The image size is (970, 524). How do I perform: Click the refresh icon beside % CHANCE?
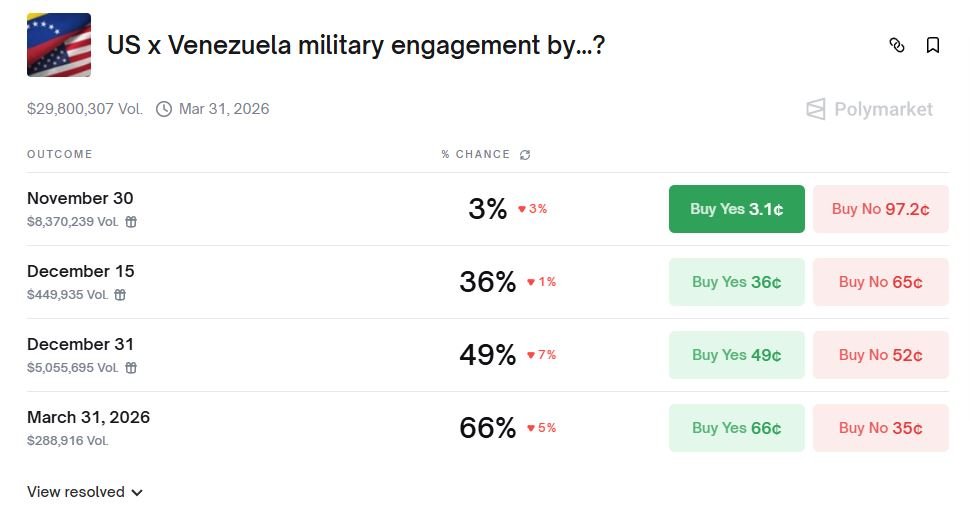pos(525,155)
